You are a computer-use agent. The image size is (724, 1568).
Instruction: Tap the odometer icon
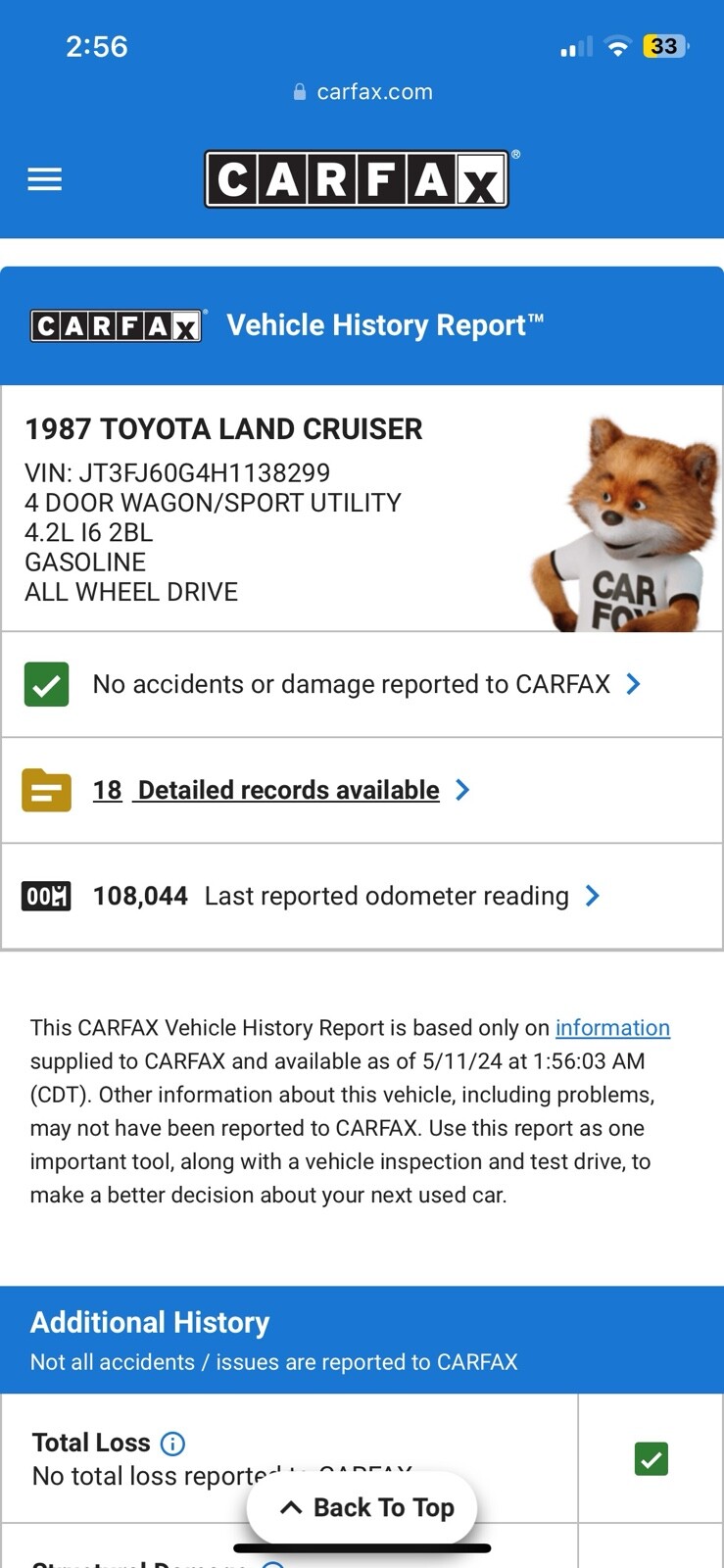pyautogui.click(x=46, y=896)
